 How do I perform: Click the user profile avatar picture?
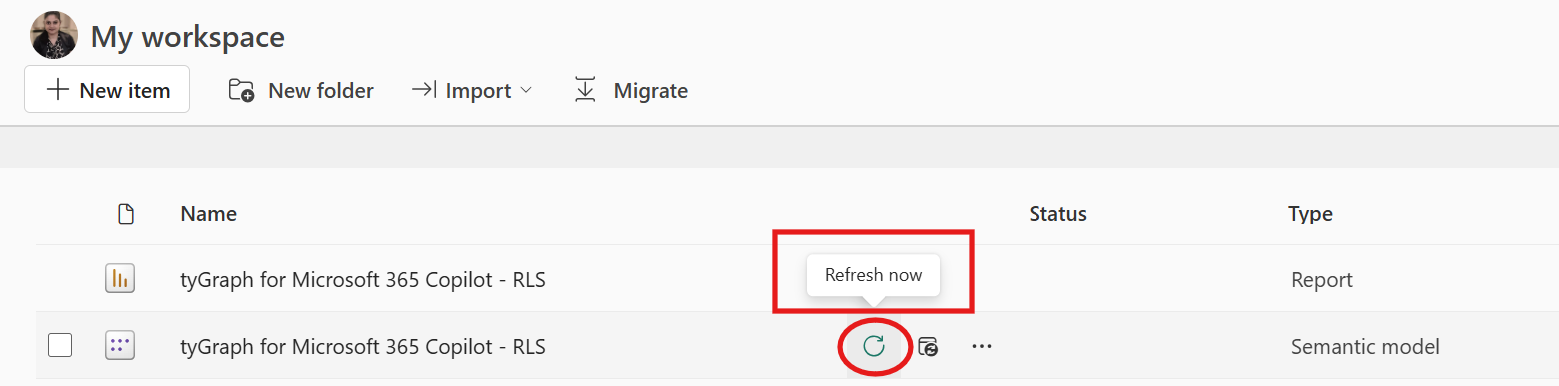(x=54, y=35)
